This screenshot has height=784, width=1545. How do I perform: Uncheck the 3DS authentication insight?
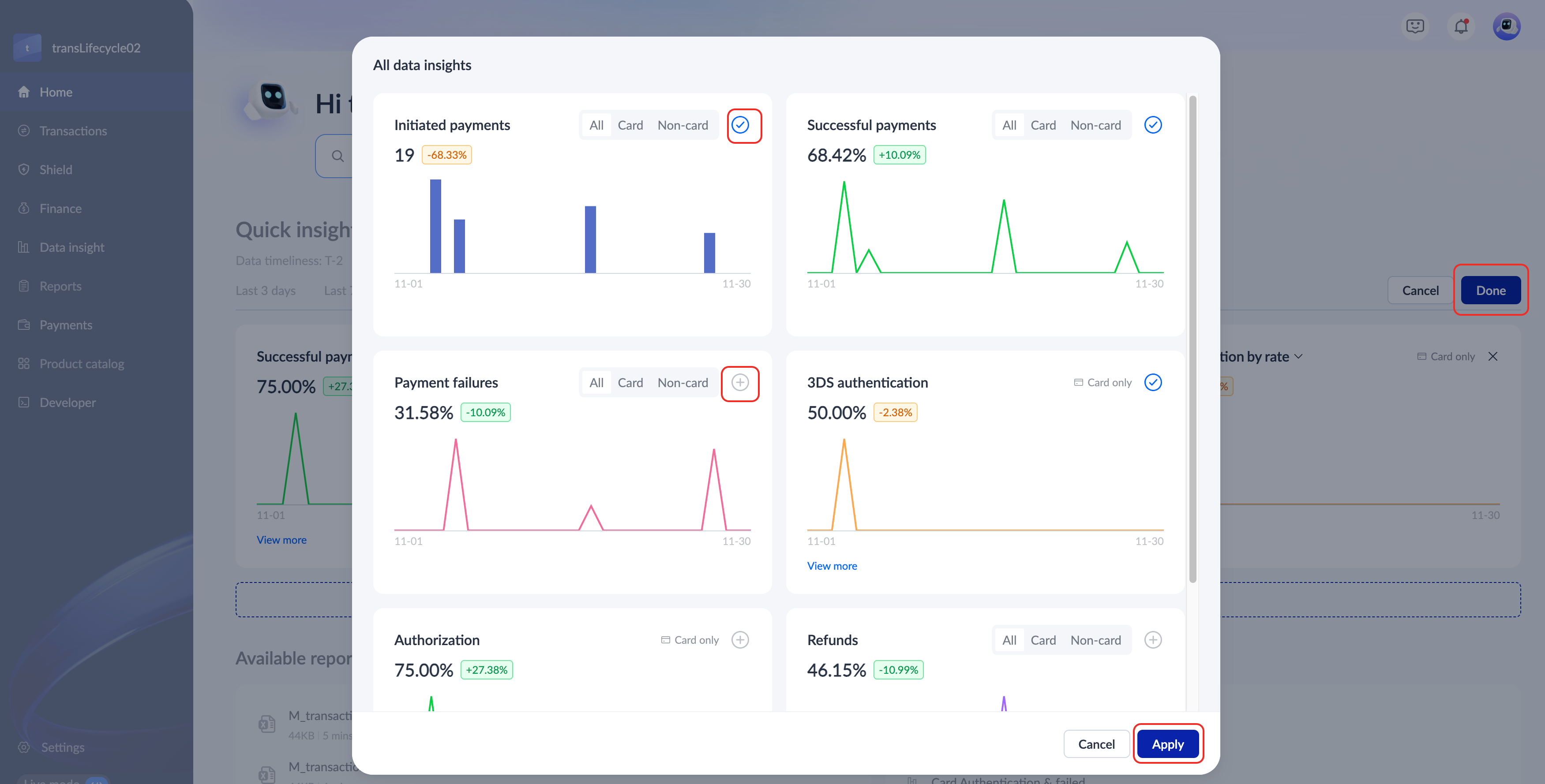(x=1152, y=382)
